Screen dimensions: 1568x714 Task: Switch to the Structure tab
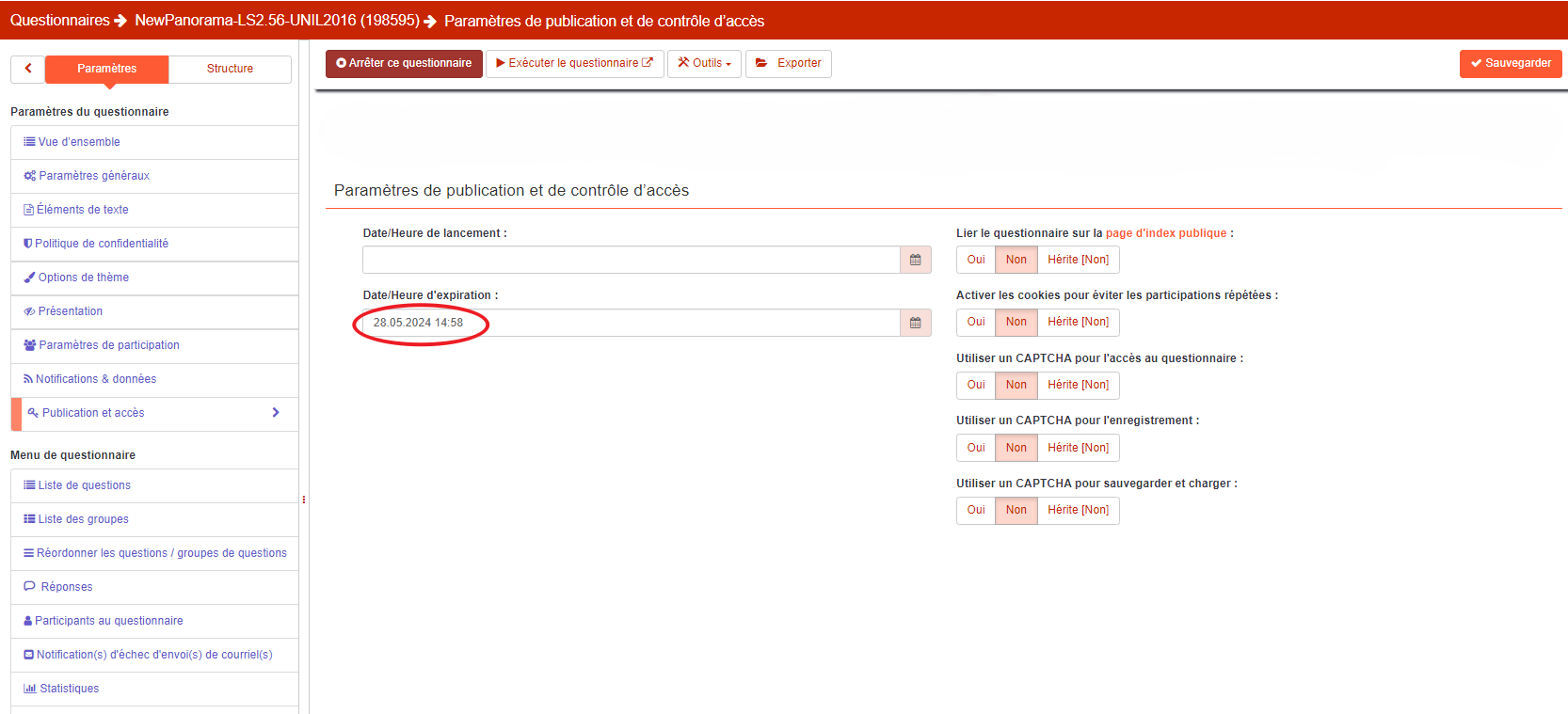click(x=230, y=69)
